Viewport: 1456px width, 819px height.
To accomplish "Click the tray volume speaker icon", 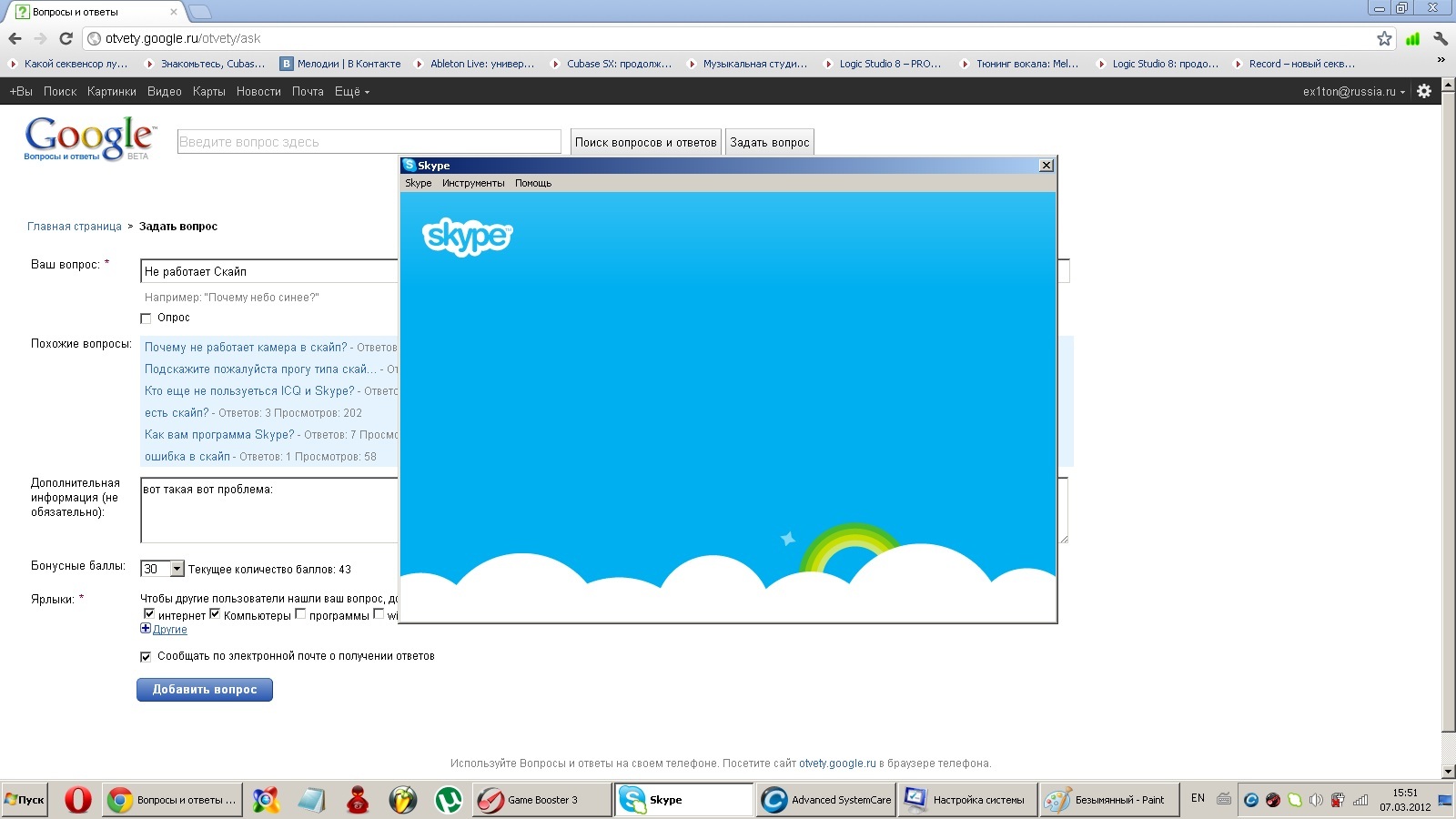I will (1316, 800).
